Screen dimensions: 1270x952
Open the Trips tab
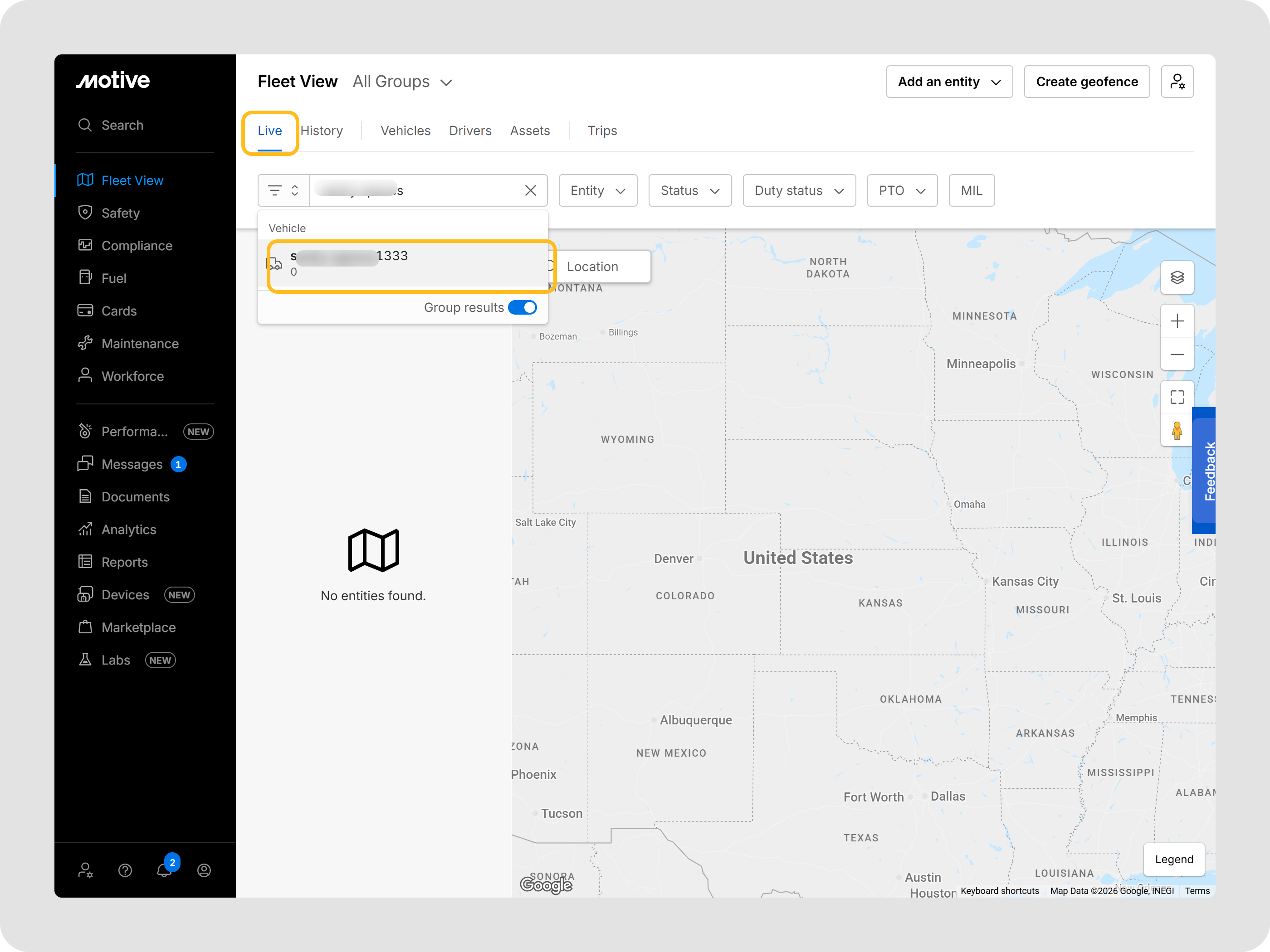[602, 131]
